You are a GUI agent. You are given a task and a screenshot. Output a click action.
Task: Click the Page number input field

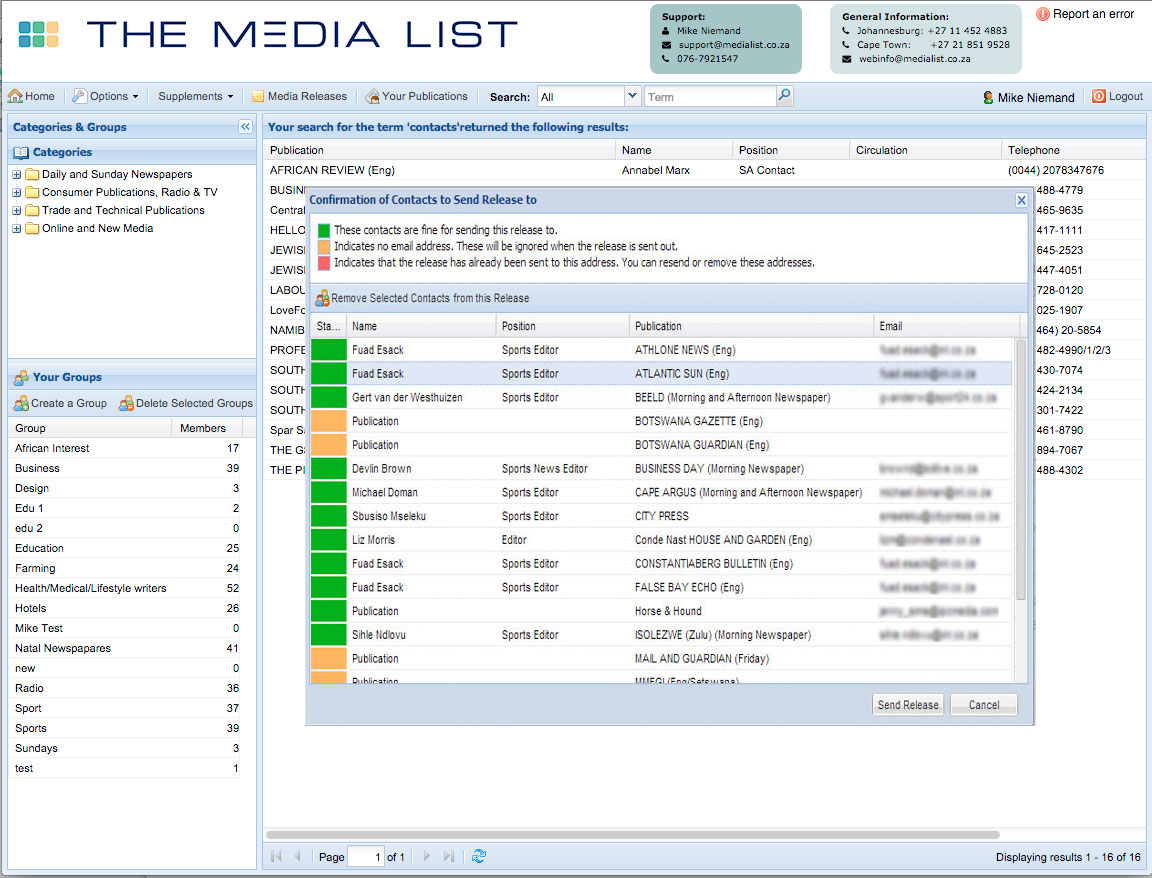point(366,856)
